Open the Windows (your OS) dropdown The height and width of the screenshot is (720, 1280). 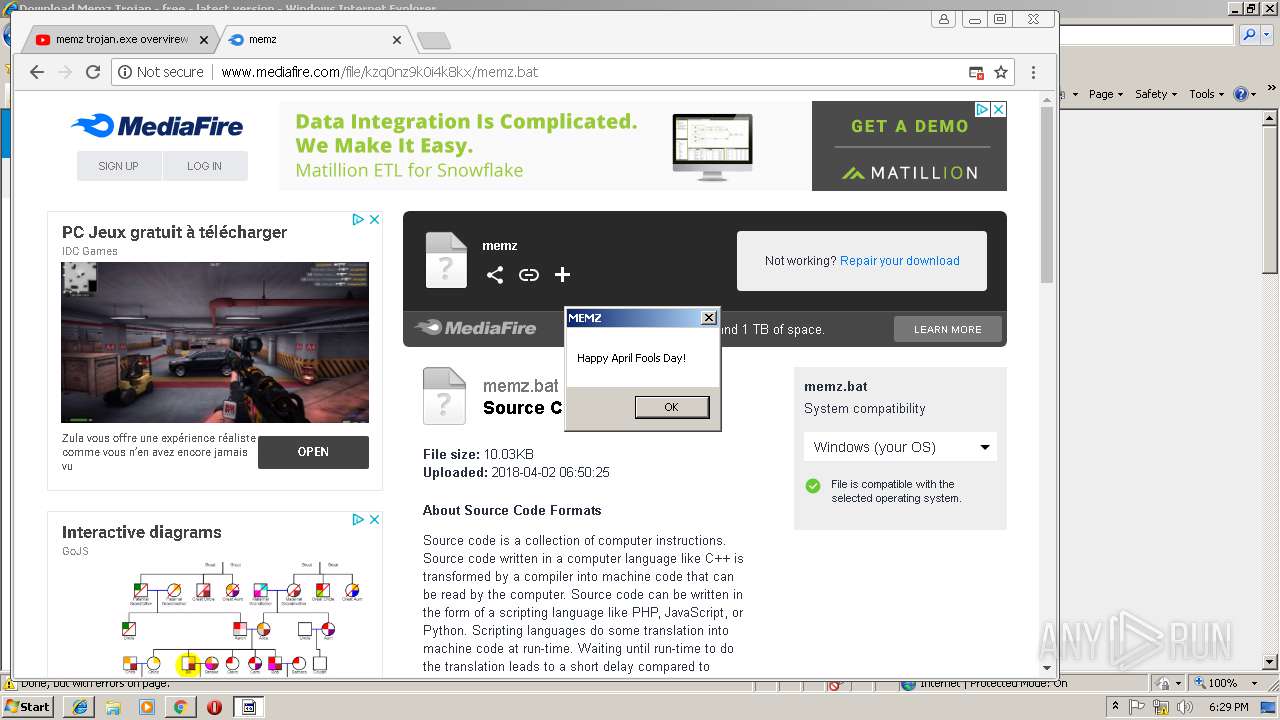pyautogui.click(x=900, y=447)
